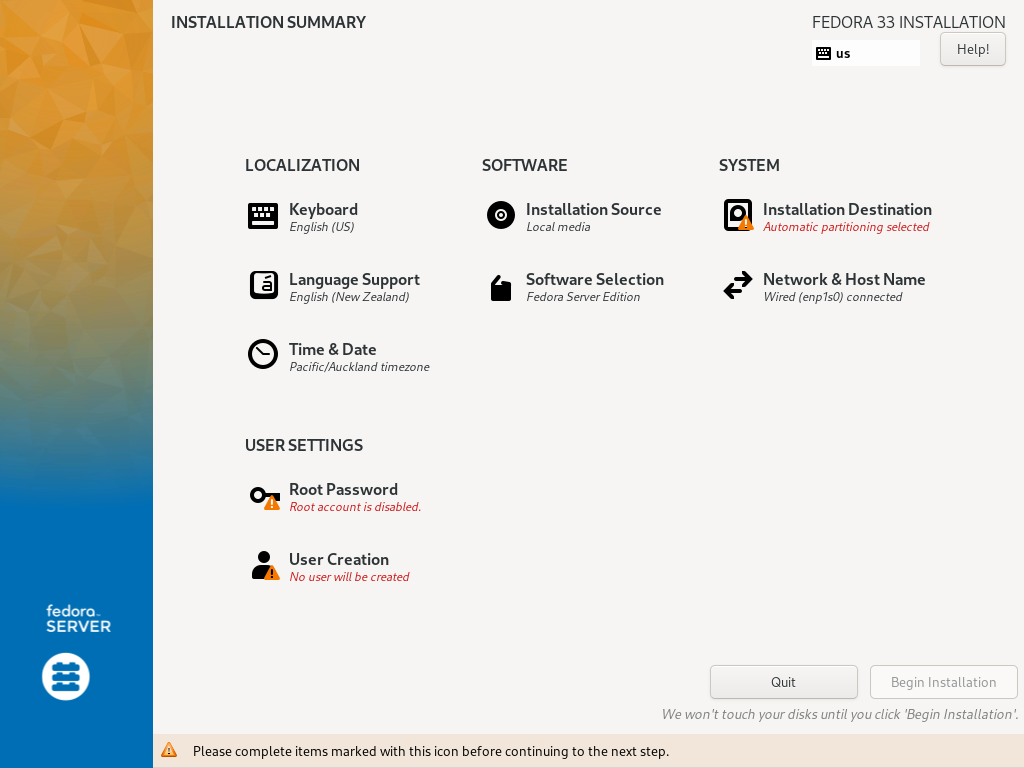Open Installation Source via the disc icon
Screen dimensions: 1024x768
pyautogui.click(x=500, y=215)
